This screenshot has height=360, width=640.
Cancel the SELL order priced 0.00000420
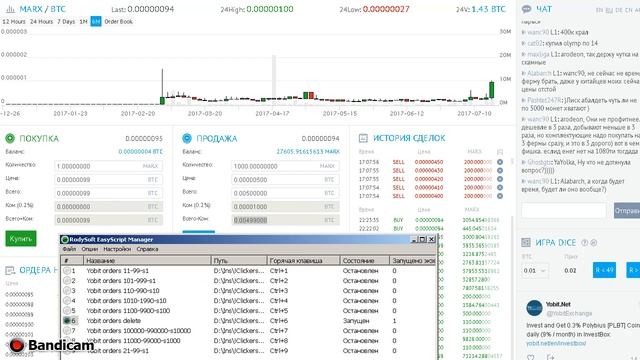coord(500,179)
